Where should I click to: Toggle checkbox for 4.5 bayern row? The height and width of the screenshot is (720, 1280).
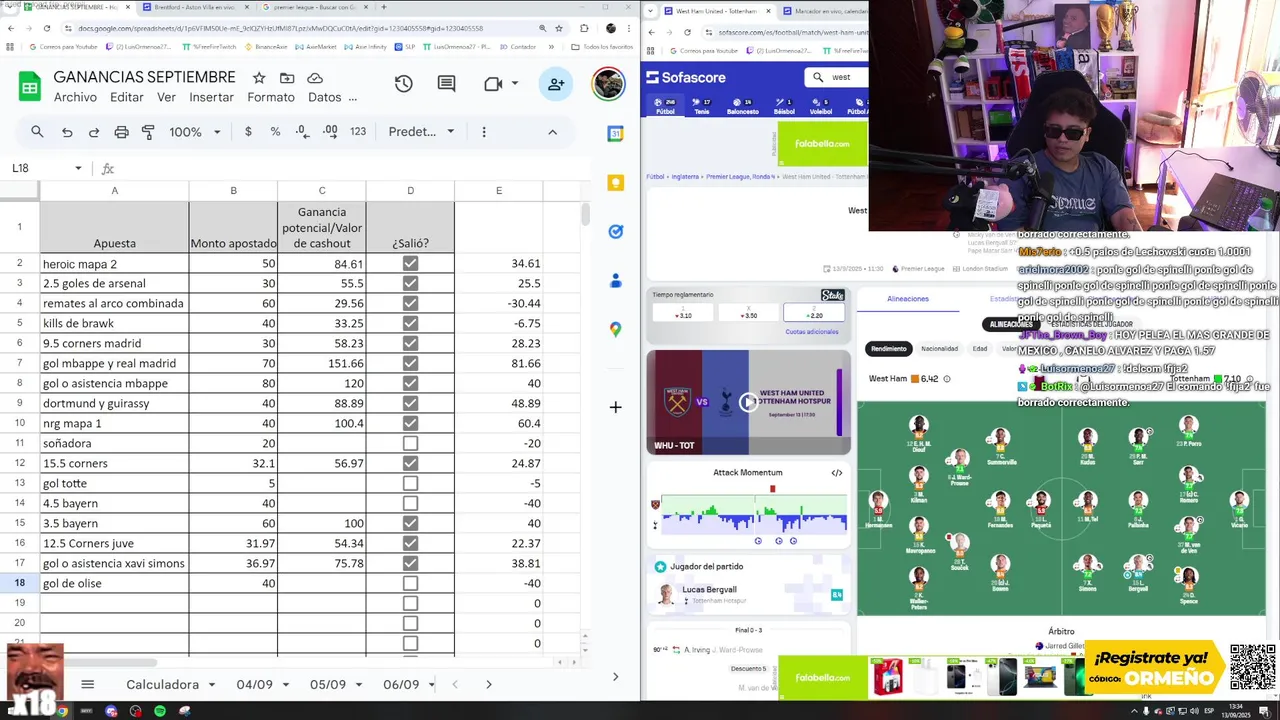(410, 503)
